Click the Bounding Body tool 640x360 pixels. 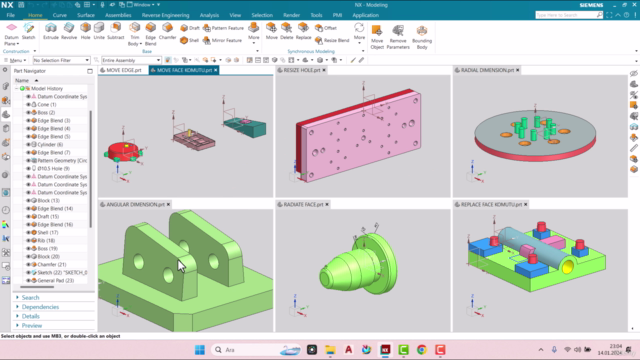(x=422, y=37)
